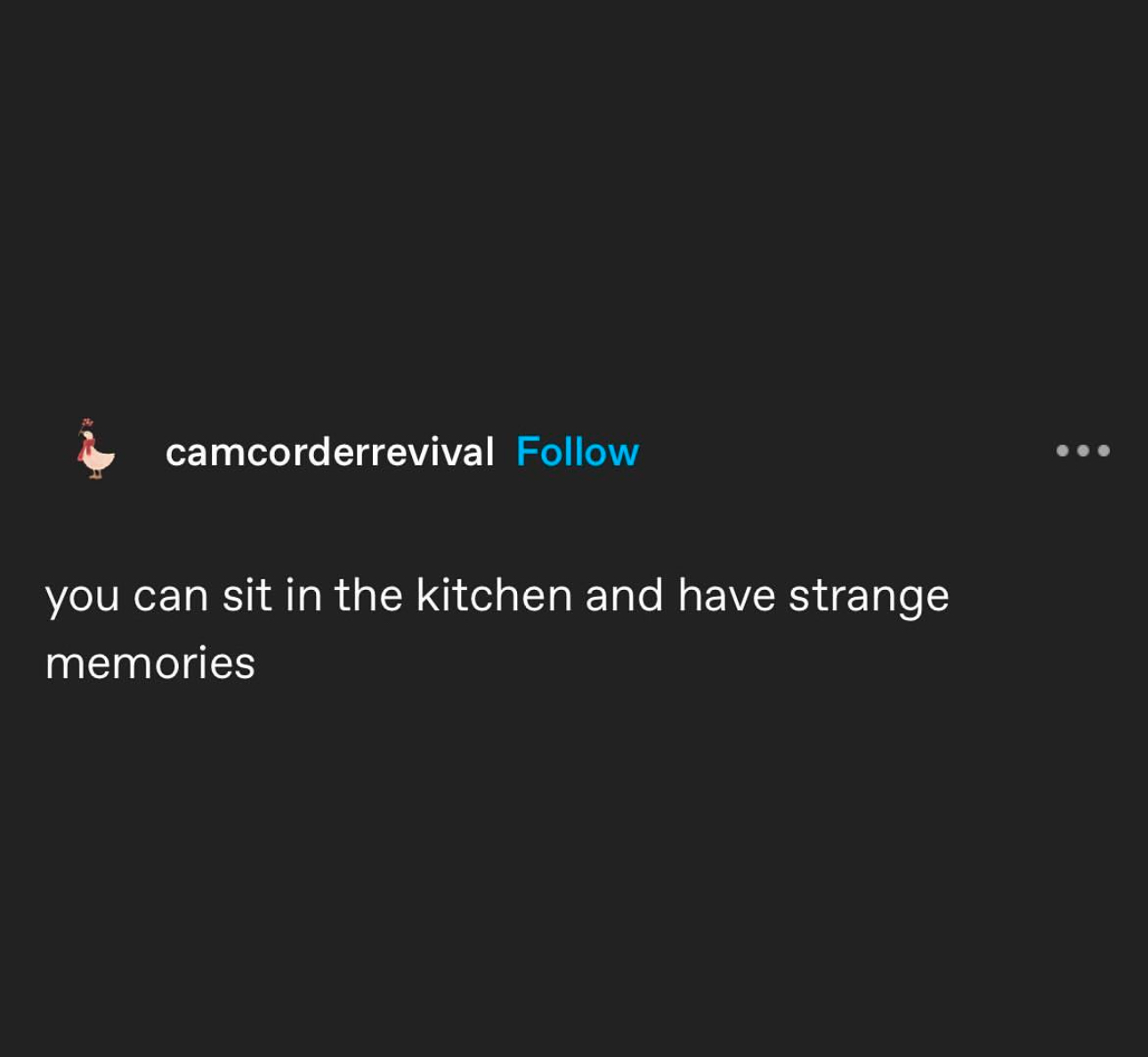This screenshot has height=1057, width=1148.
Task: Tap the meatball menu icon on the post
Action: pos(1082,450)
